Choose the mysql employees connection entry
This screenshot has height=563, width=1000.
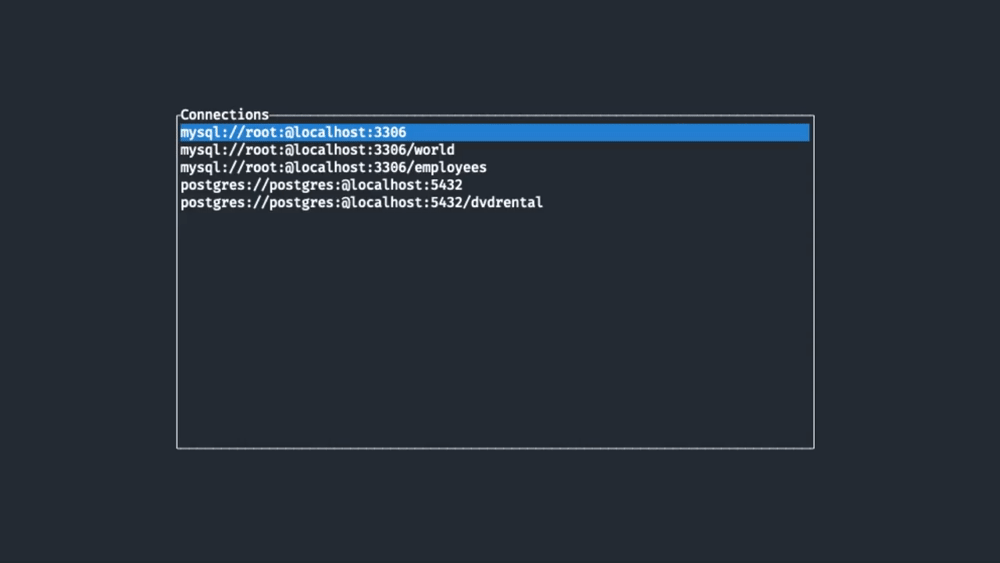[x=333, y=168]
